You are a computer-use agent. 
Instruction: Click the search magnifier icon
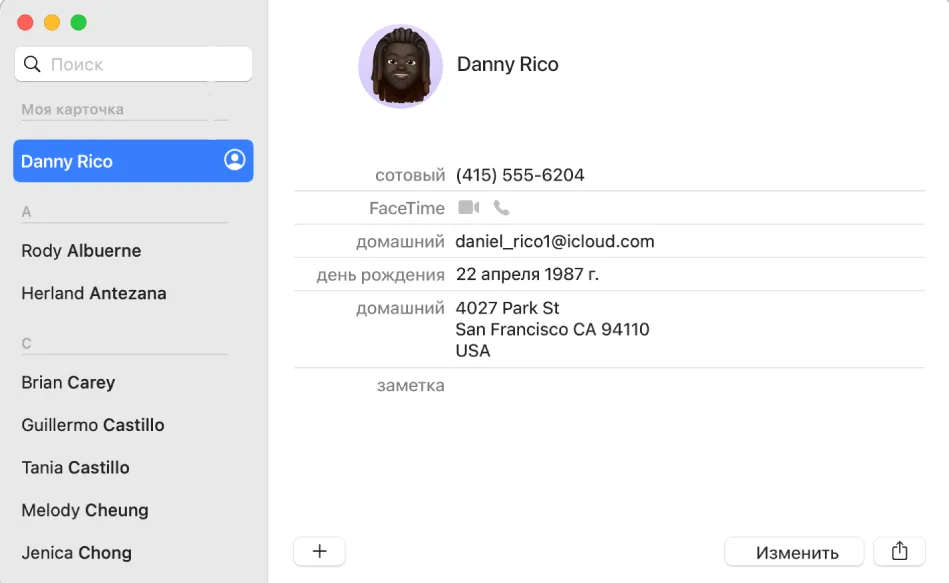coord(32,64)
